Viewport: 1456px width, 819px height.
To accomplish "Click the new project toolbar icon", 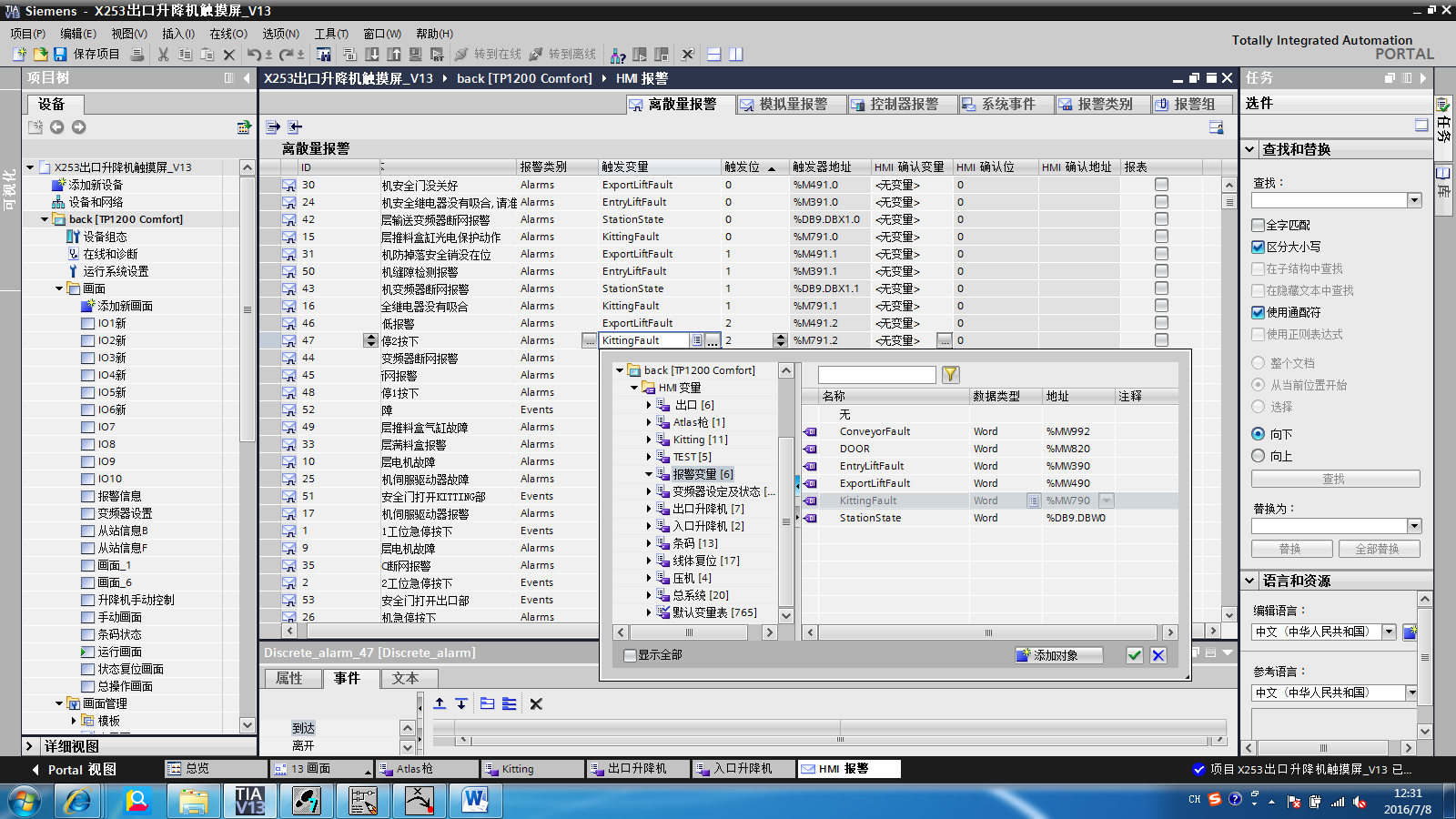I will 19,55.
